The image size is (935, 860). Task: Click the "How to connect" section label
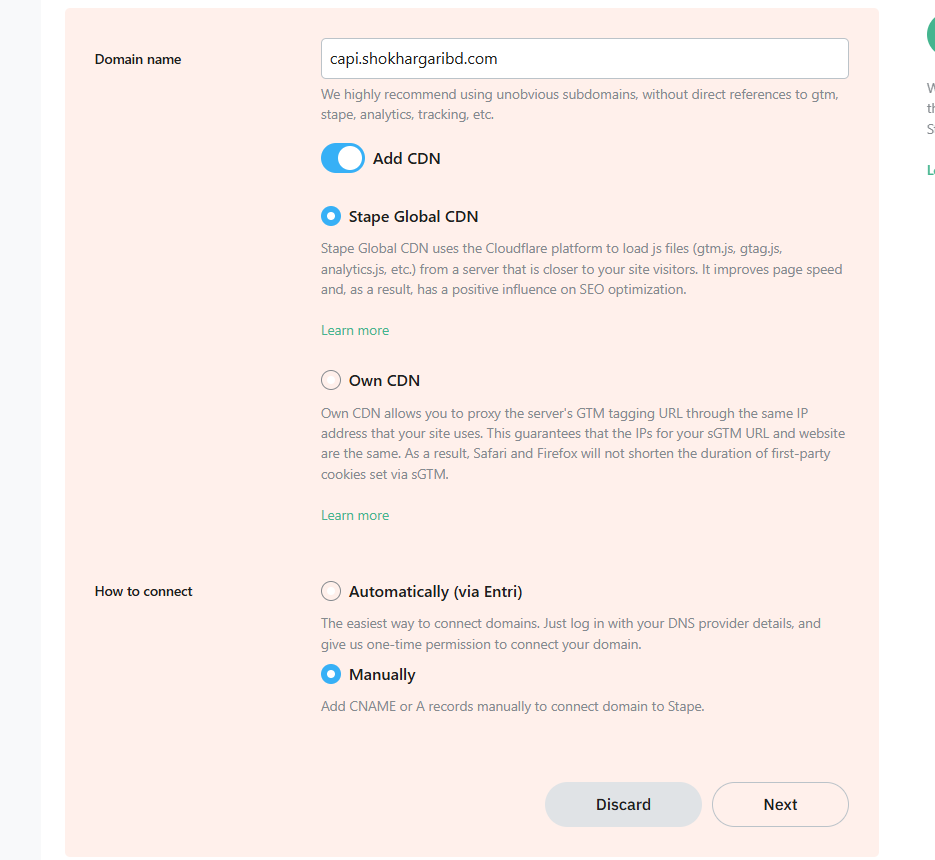(x=144, y=591)
